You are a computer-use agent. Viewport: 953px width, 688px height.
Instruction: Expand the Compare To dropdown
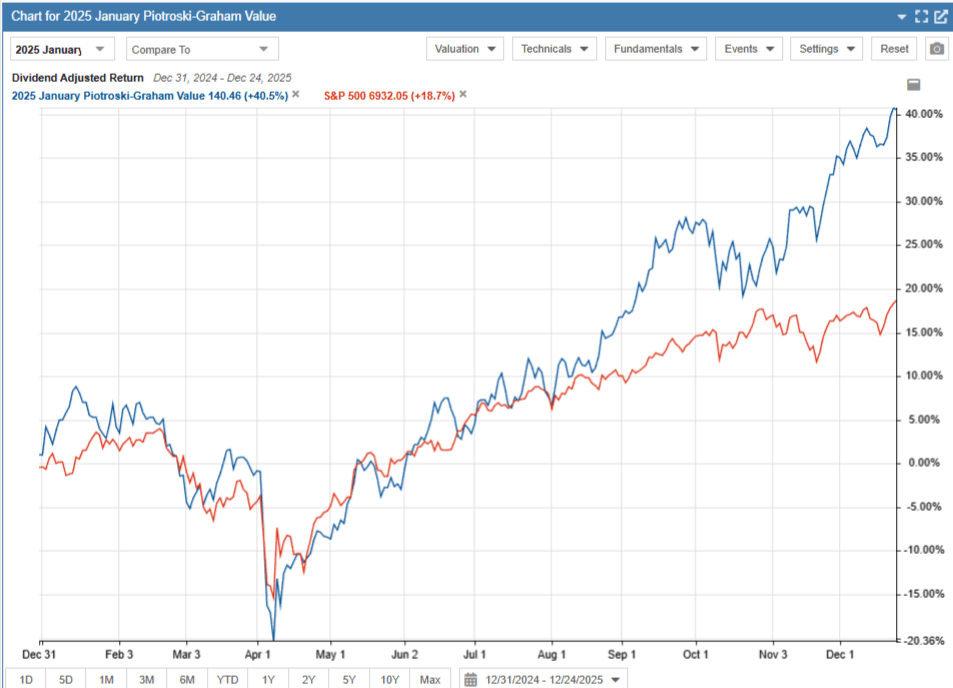tap(202, 49)
